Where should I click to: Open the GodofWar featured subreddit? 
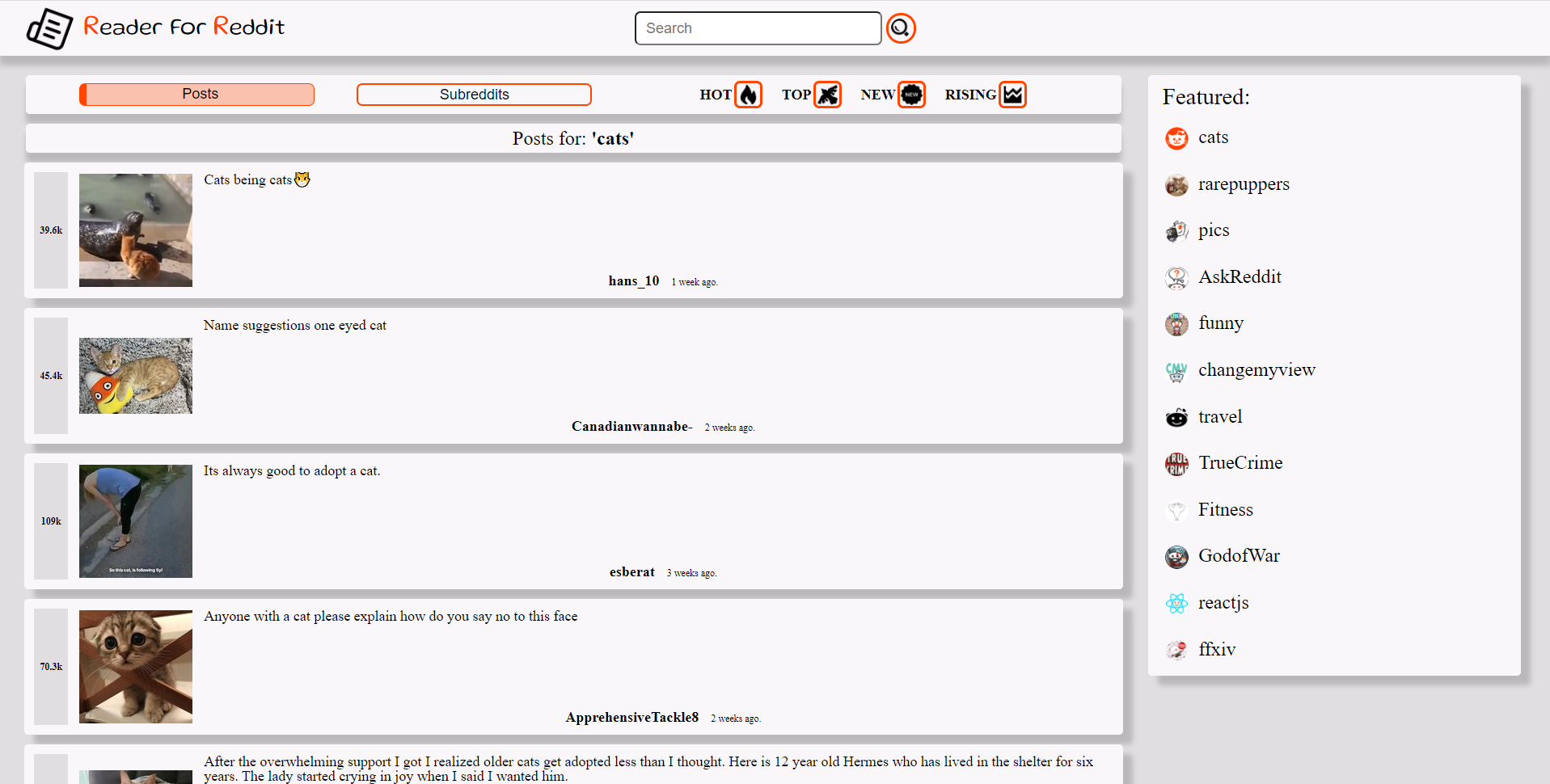pyautogui.click(x=1239, y=556)
